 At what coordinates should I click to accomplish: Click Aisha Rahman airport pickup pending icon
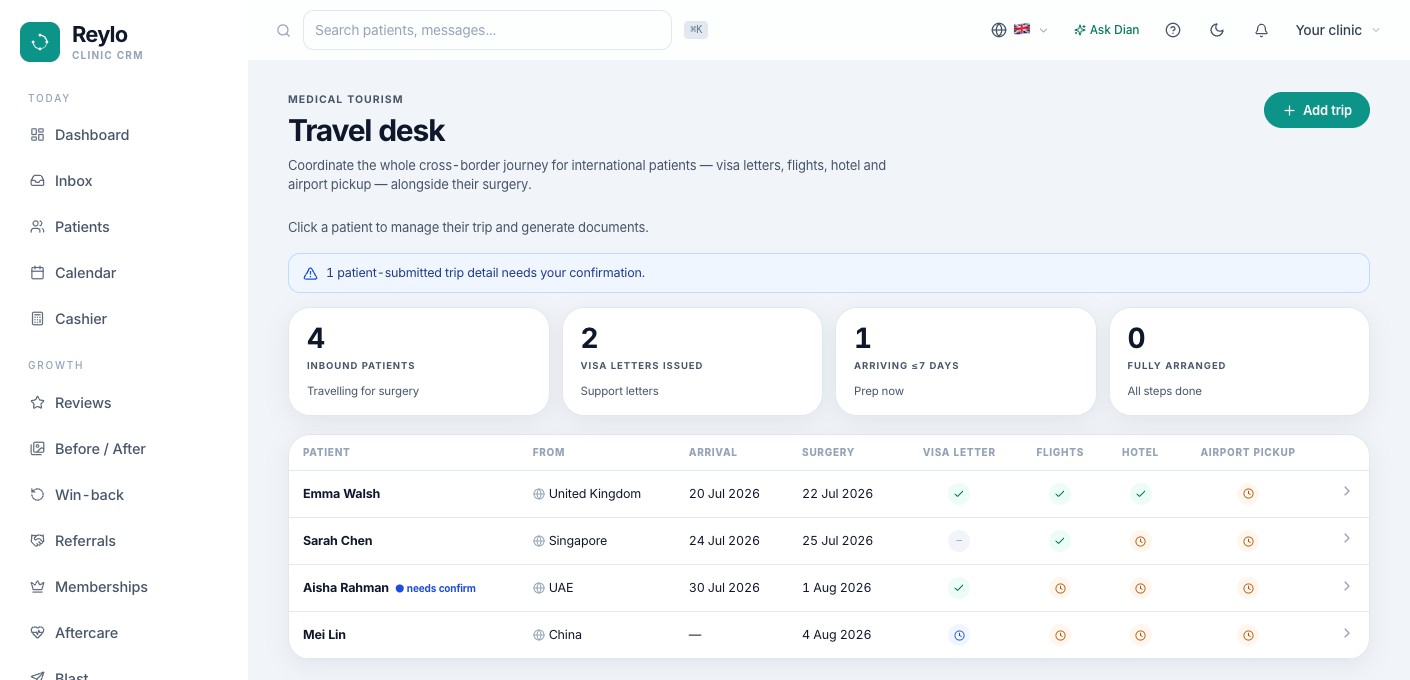click(x=1248, y=588)
